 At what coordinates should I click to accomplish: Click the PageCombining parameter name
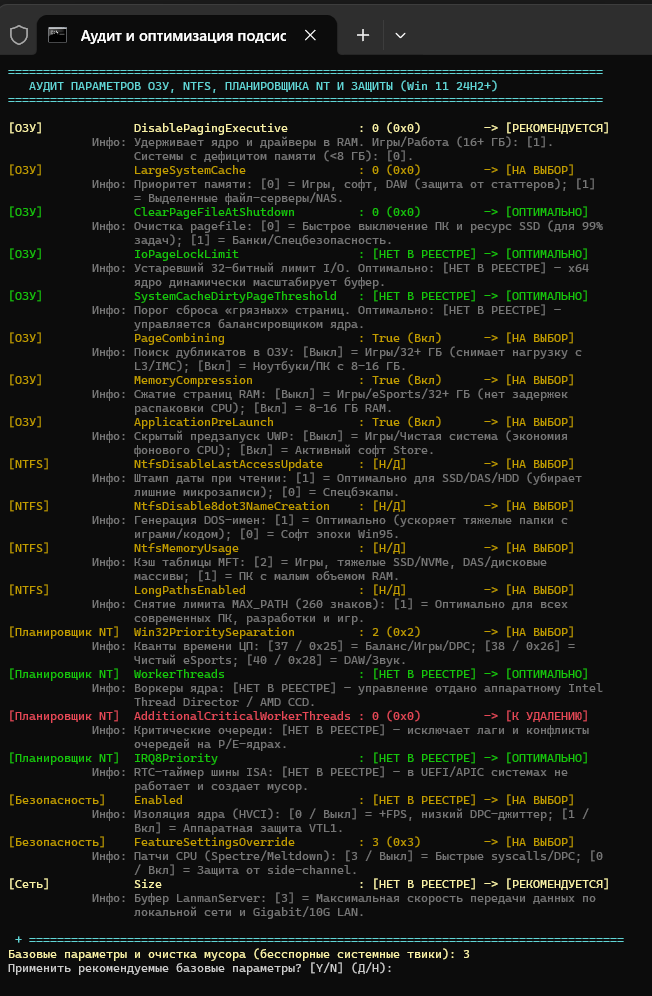tap(179, 338)
